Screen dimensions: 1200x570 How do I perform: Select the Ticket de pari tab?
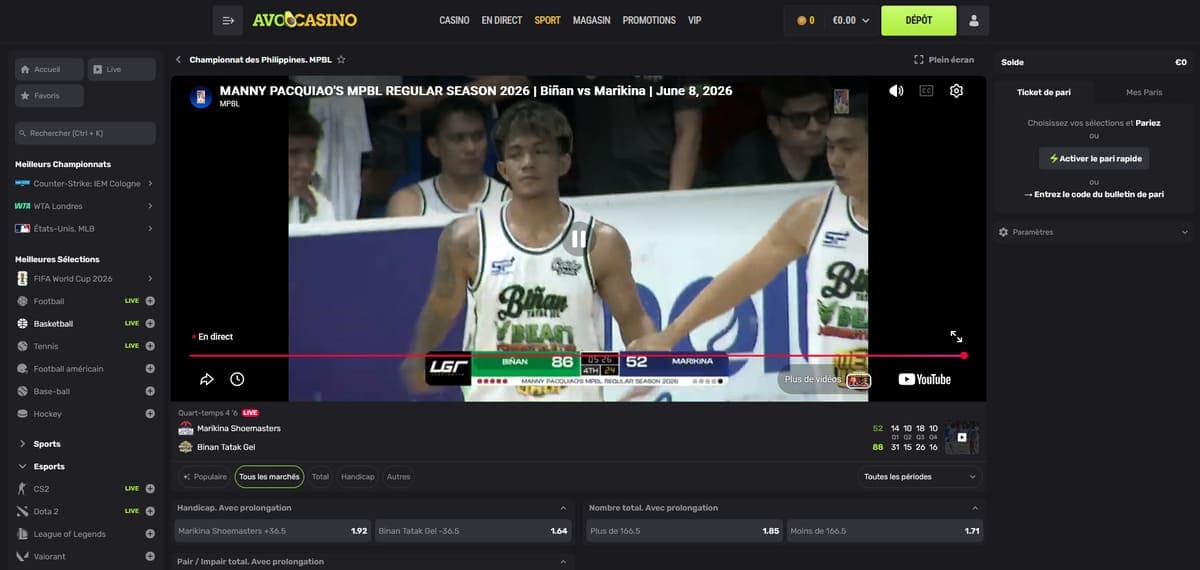click(x=1044, y=92)
